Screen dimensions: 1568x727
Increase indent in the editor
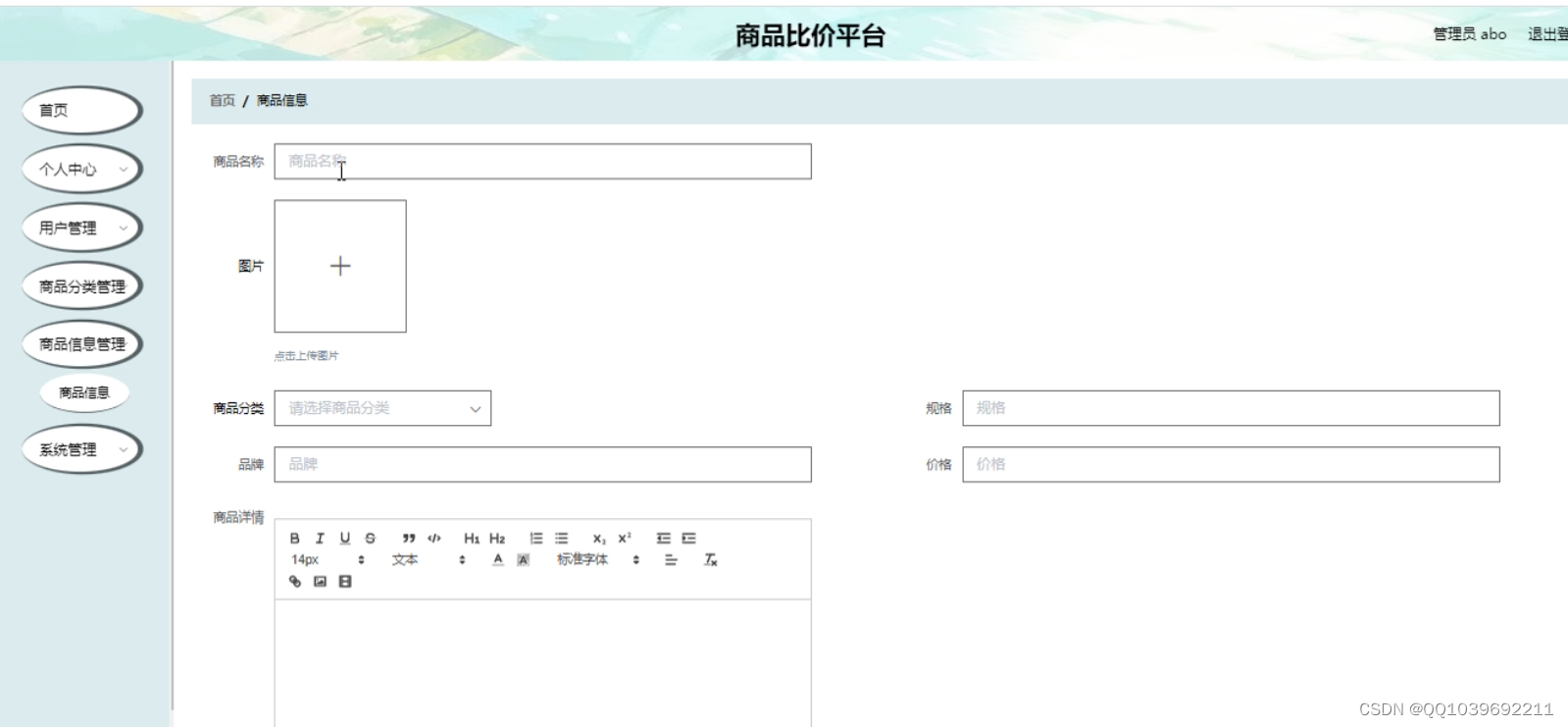(689, 538)
